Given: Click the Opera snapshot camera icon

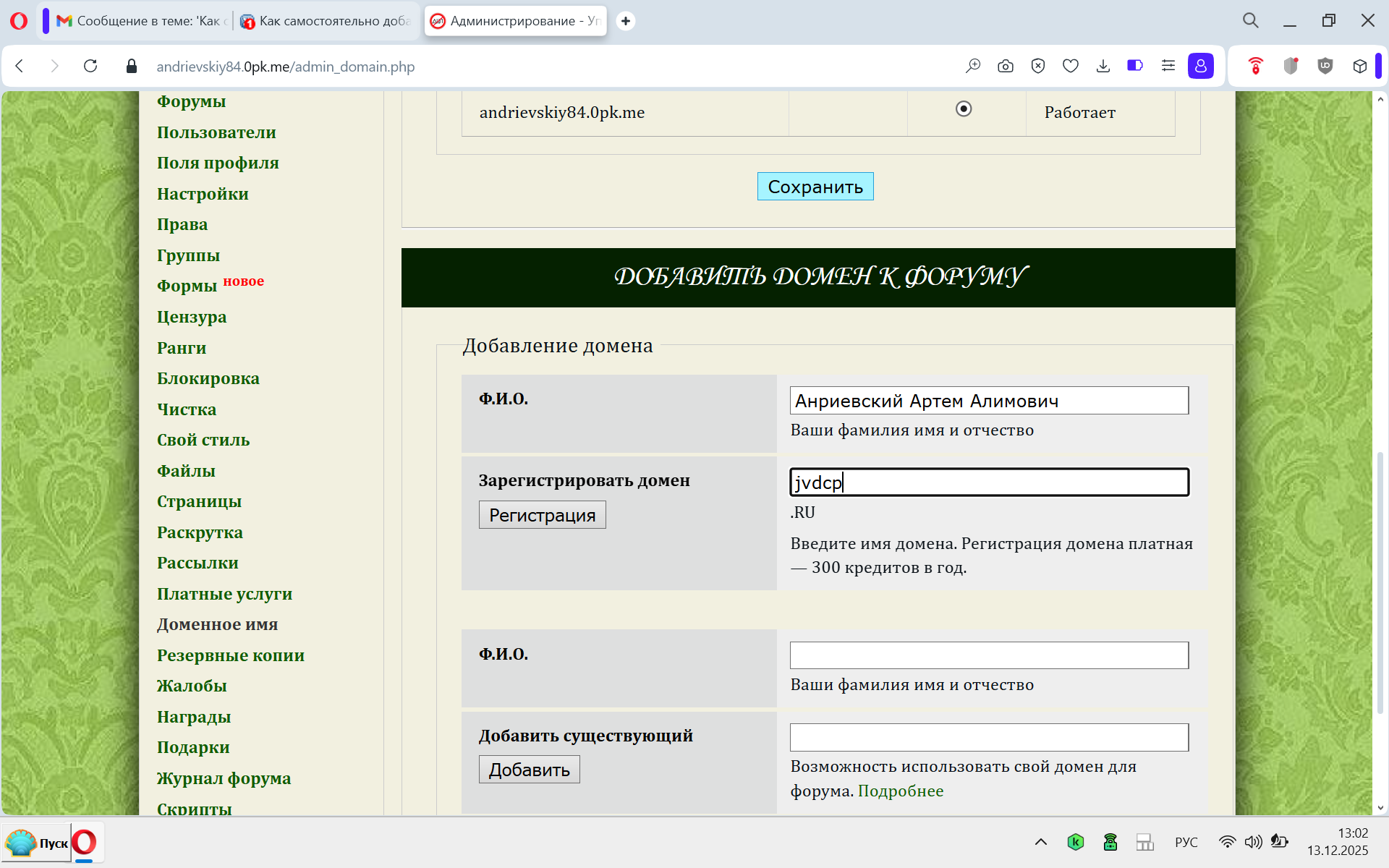Looking at the screenshot, I should click(x=1006, y=67).
